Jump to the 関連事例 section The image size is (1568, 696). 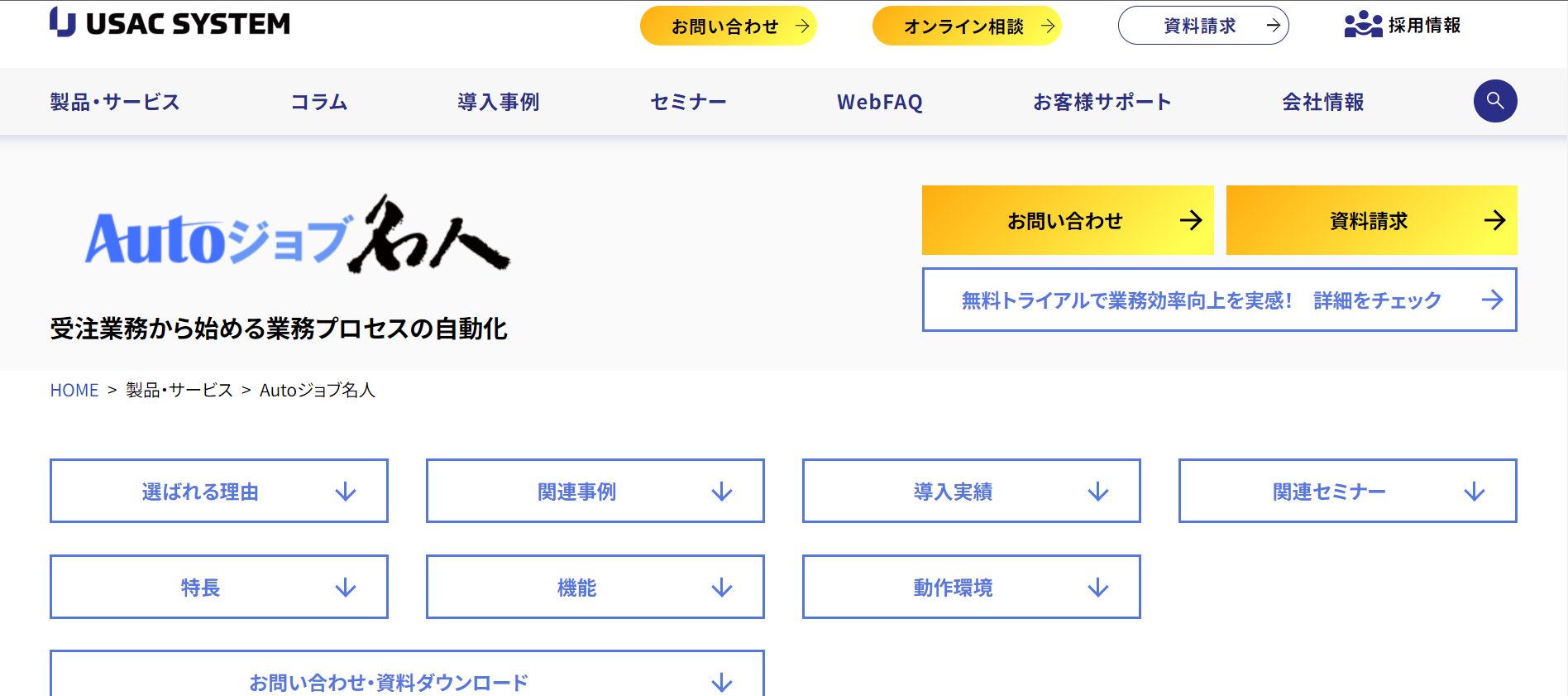click(x=595, y=491)
